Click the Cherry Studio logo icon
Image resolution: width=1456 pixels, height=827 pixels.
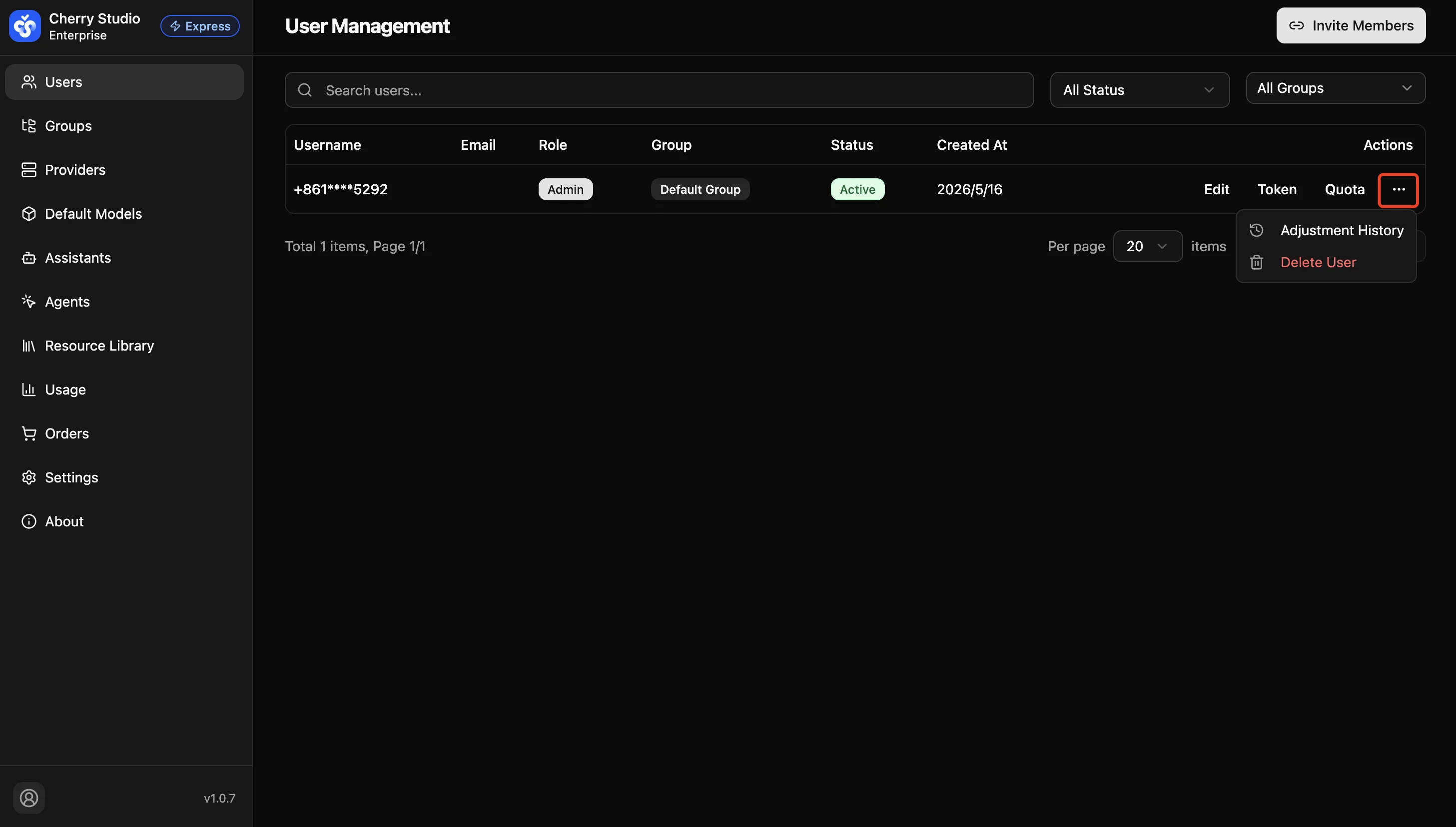click(x=24, y=26)
